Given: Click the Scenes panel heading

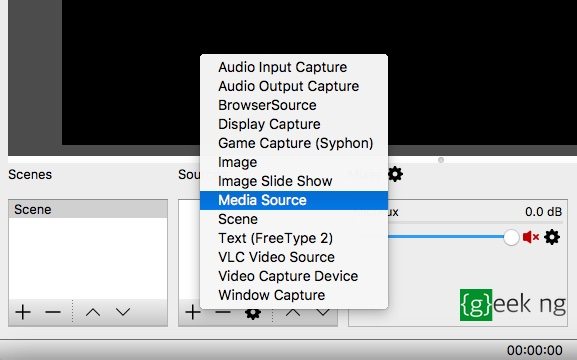Looking at the screenshot, I should click(x=30, y=174).
